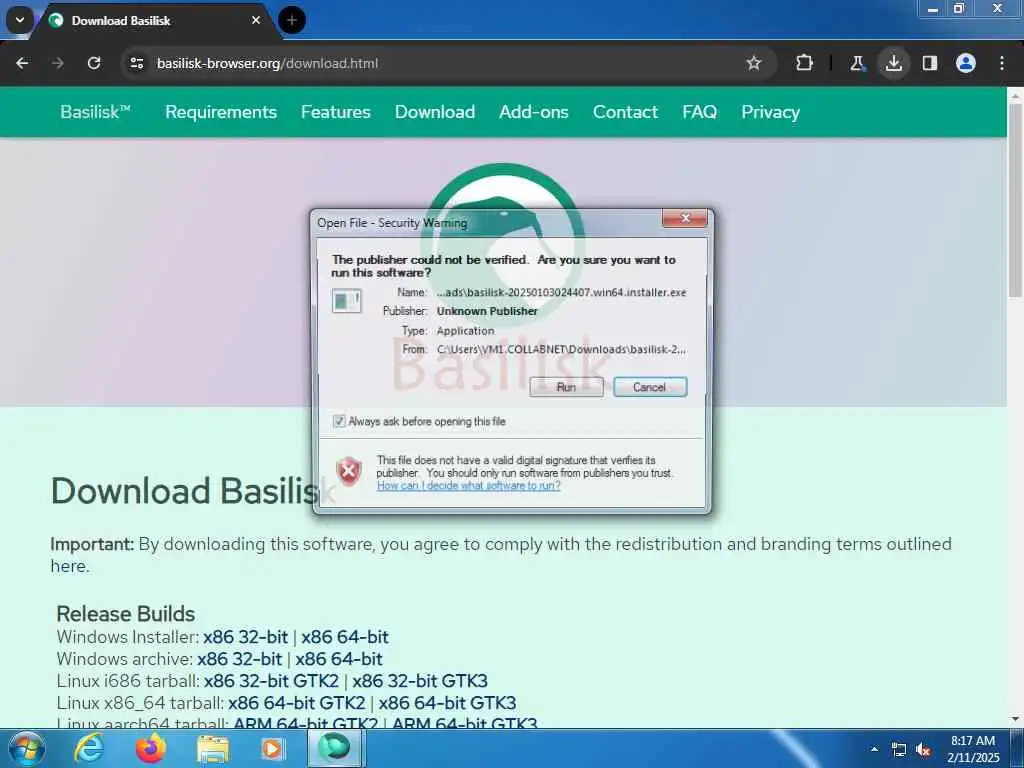Toggle the browser side panel icon
The height and width of the screenshot is (768, 1024).
click(930, 63)
